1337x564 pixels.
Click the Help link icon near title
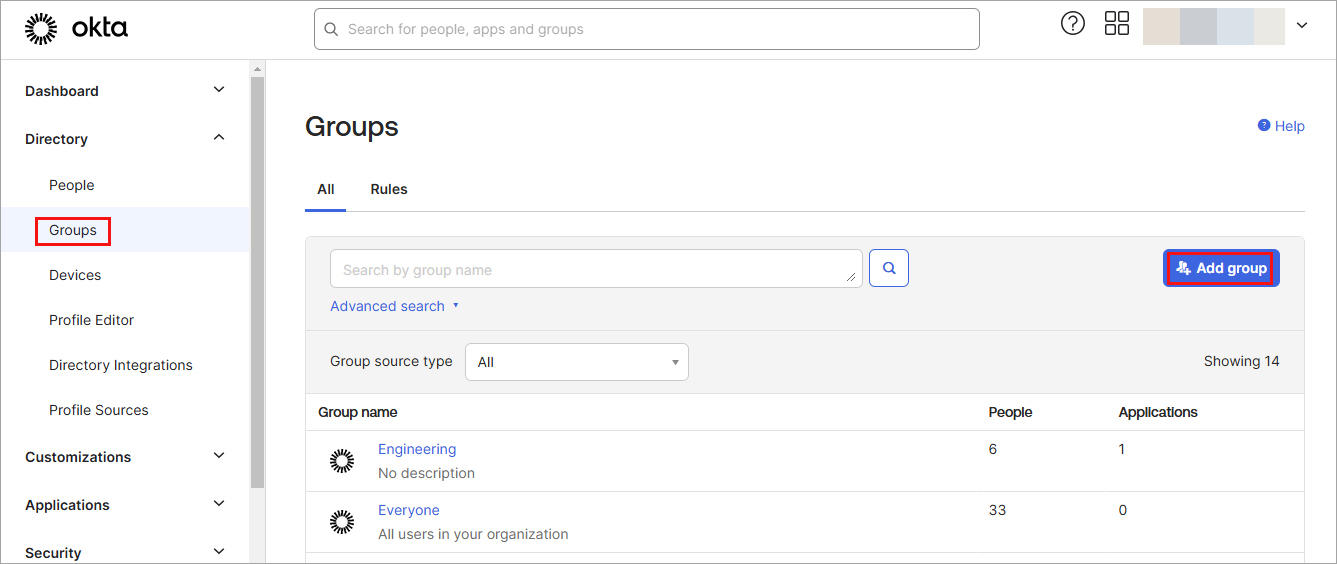1264,126
